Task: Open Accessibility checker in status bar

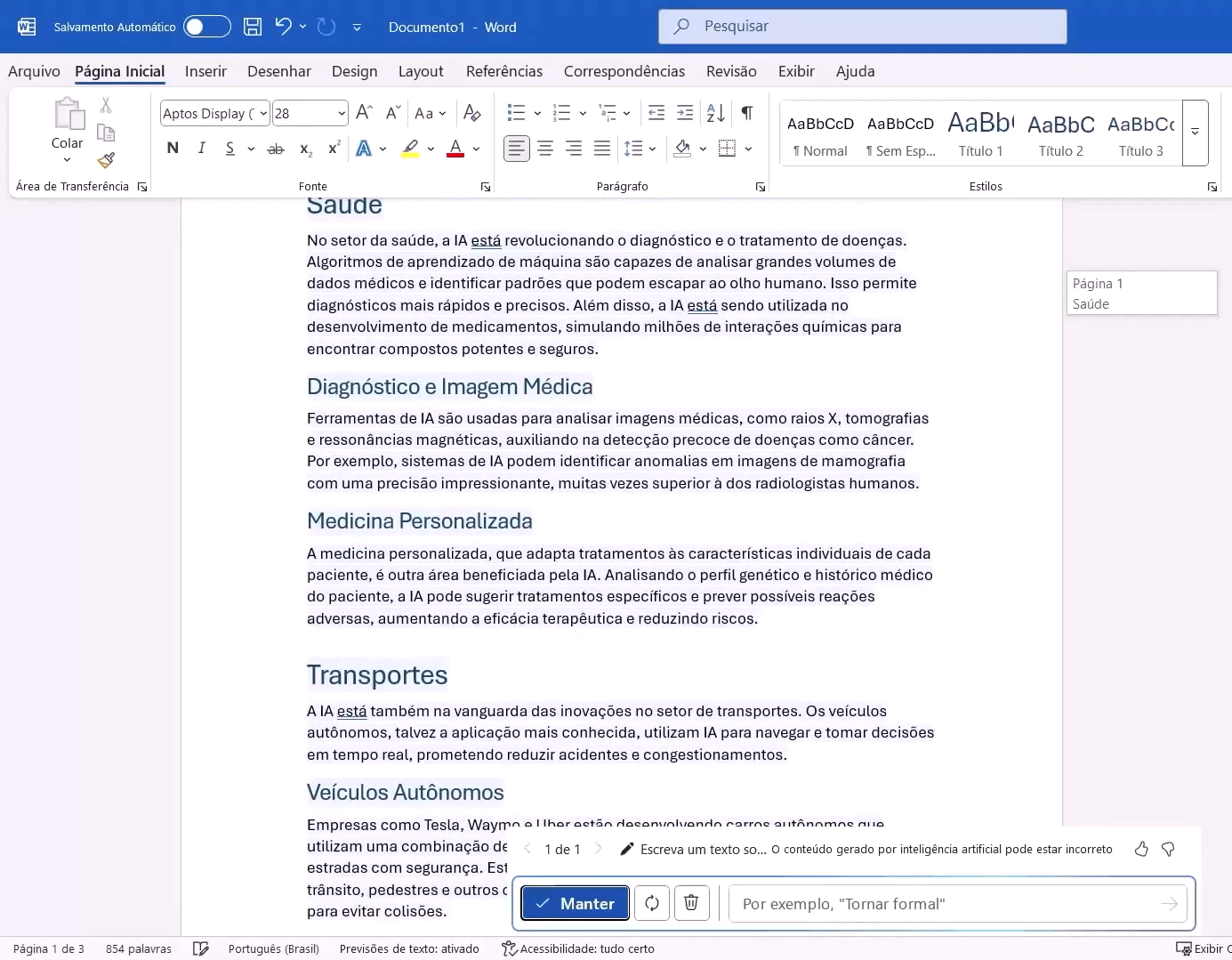Action: pyautogui.click(x=578, y=949)
